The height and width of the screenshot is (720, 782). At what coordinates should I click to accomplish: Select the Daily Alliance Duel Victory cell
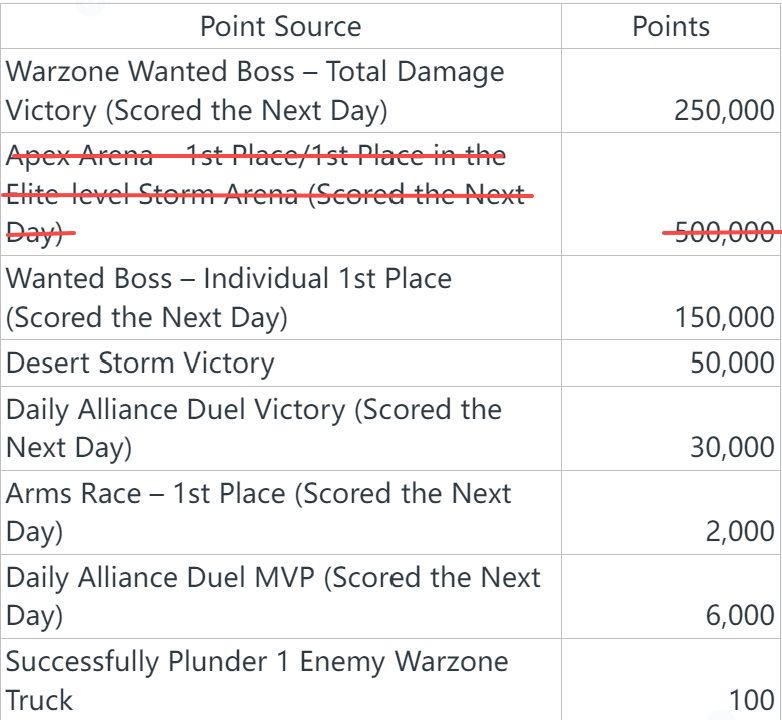(x=254, y=428)
